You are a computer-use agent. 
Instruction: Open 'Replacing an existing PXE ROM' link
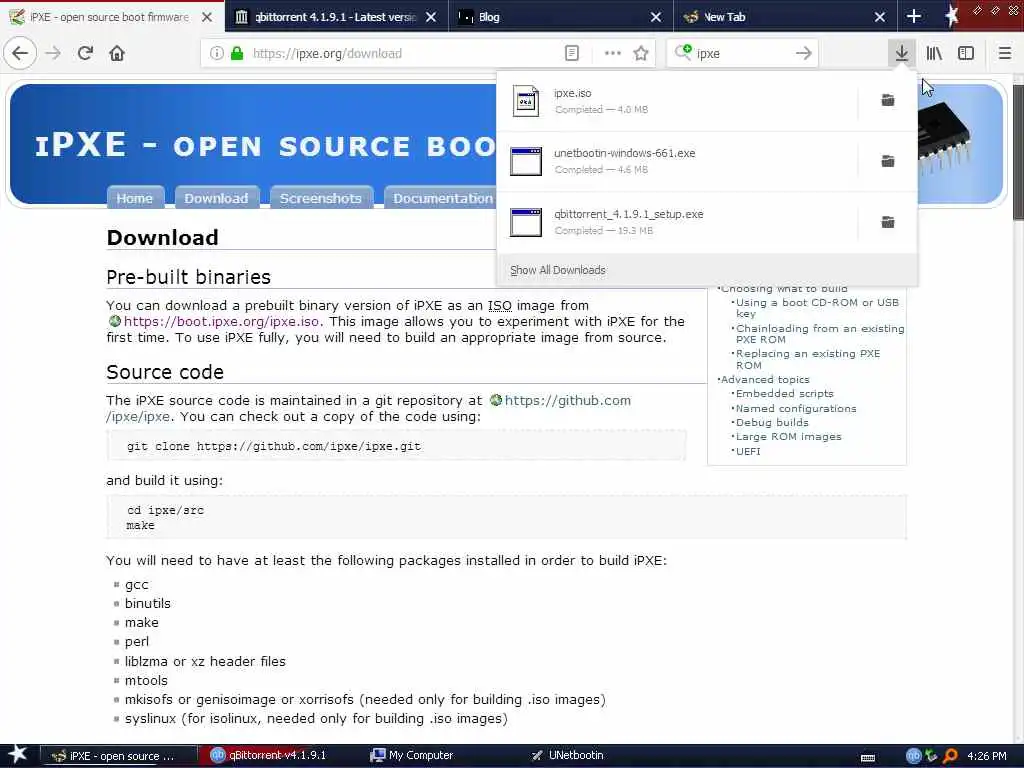tap(808, 359)
